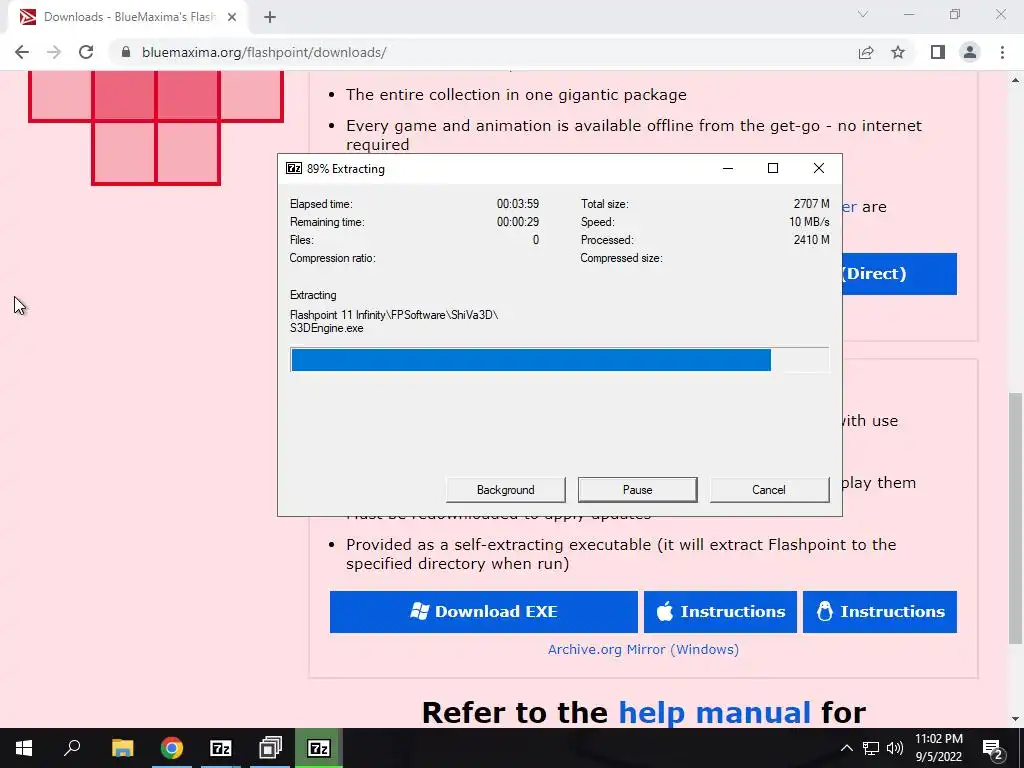Open Linux penguin Instructions button
This screenshot has height=768, width=1024.
pyautogui.click(x=880, y=612)
